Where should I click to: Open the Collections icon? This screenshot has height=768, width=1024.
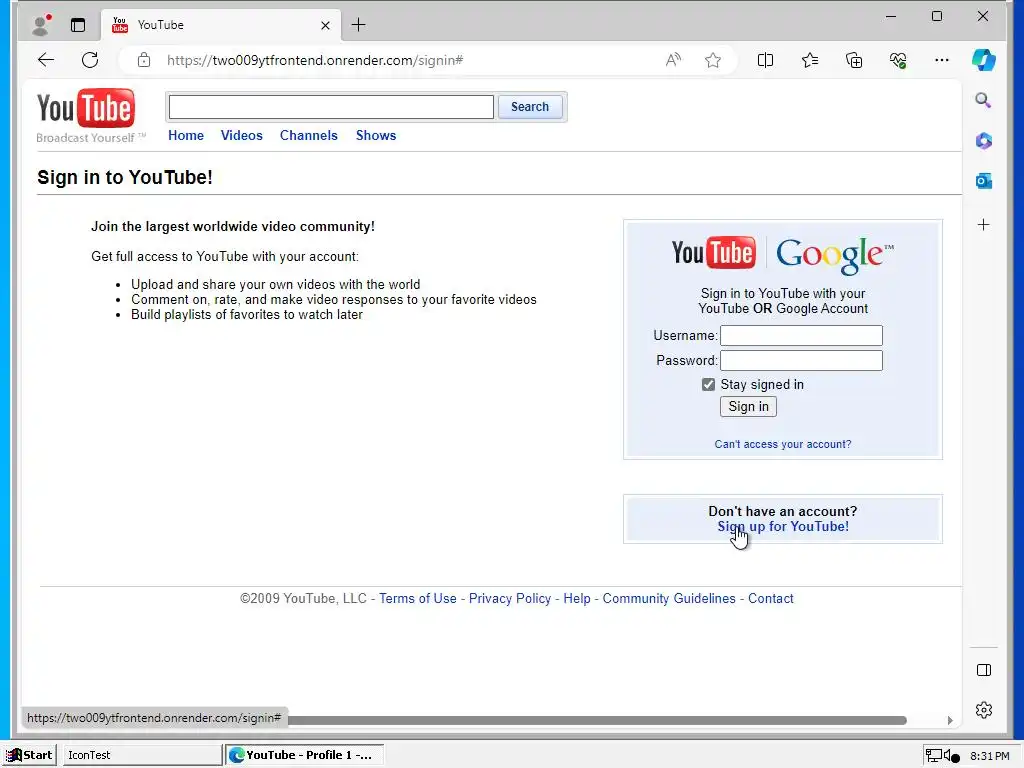coord(854,60)
